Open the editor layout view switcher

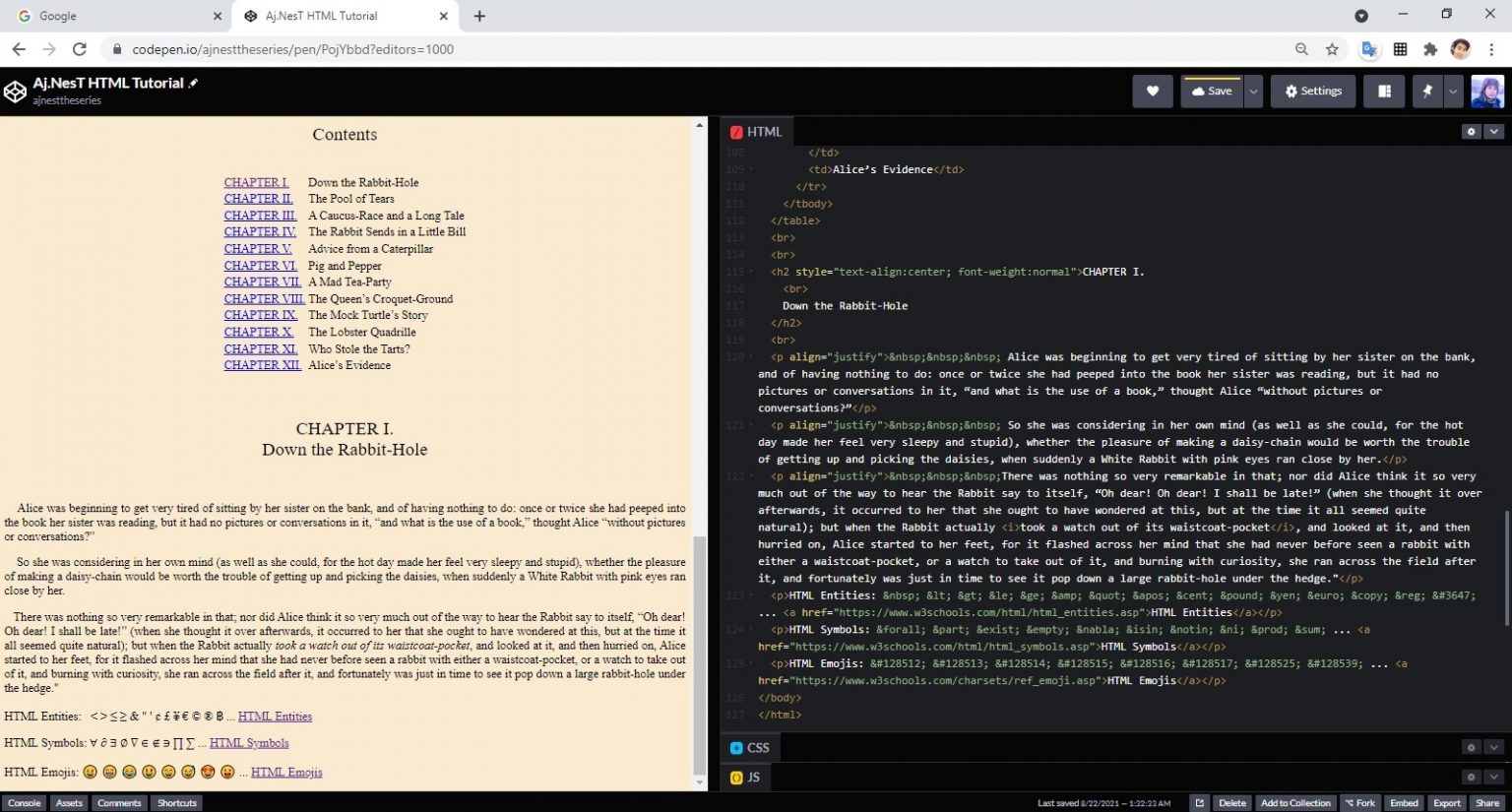[1384, 92]
